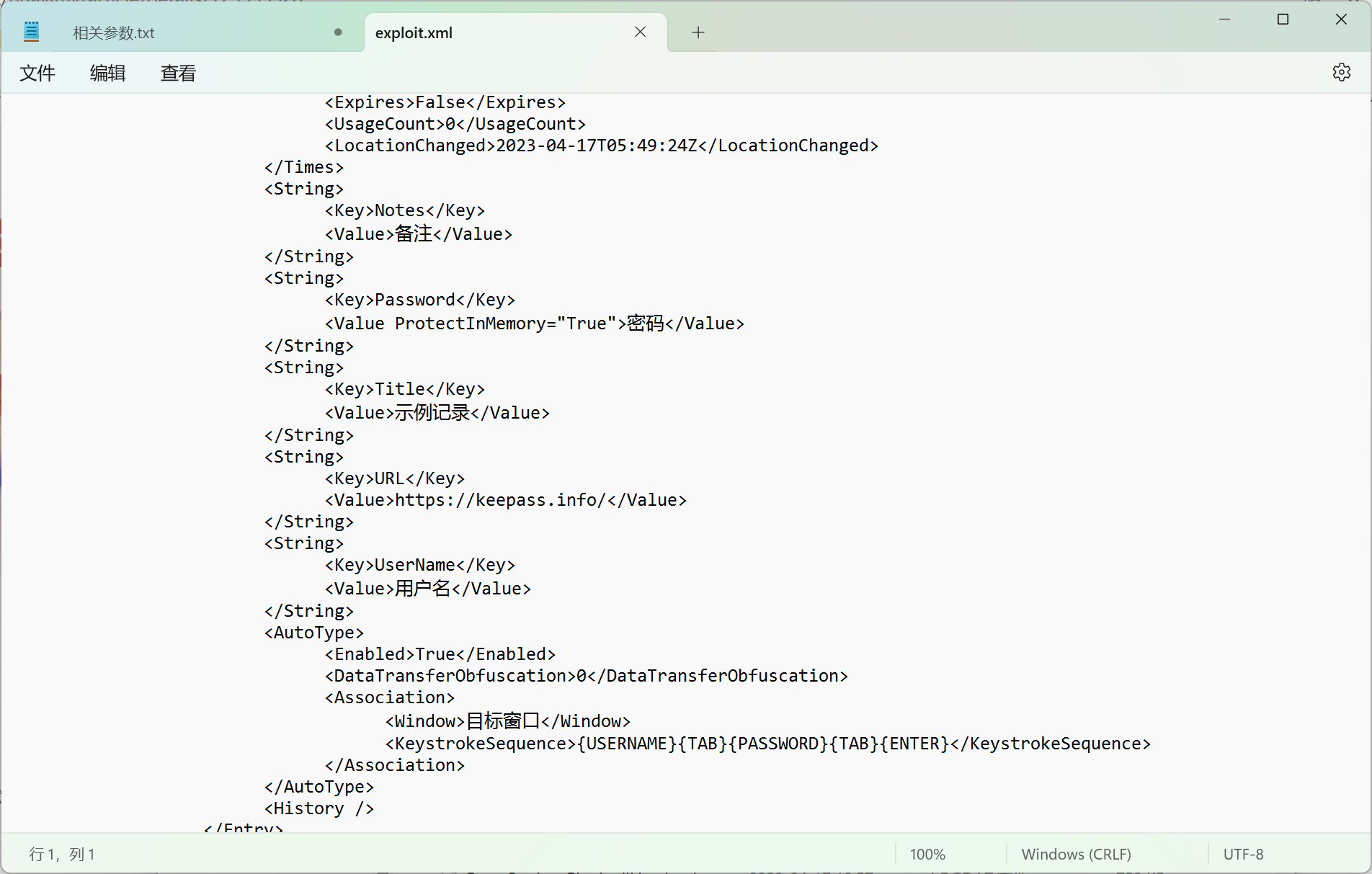Click the opening Association tag line

389,697
